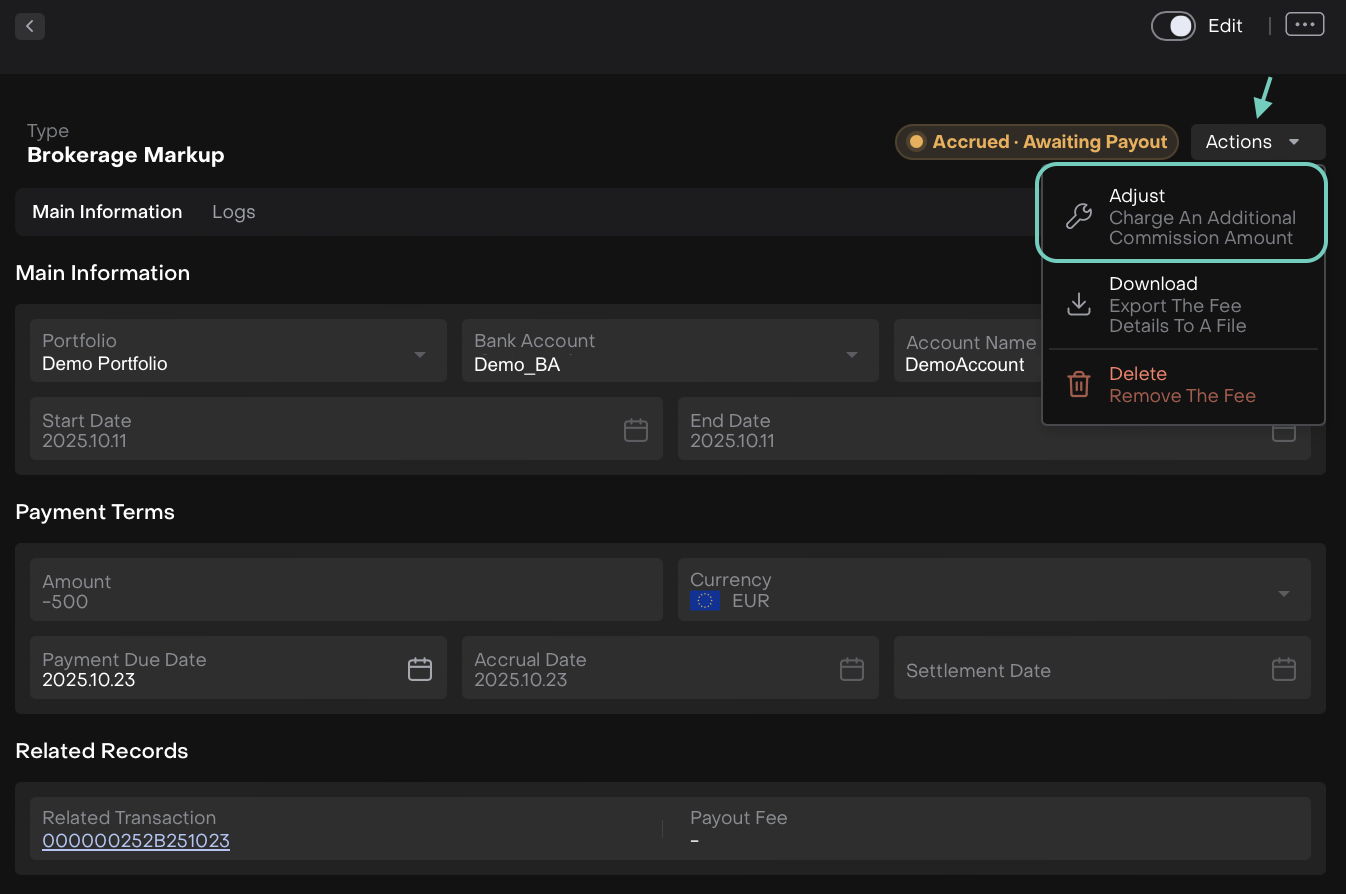The height and width of the screenshot is (894, 1346).
Task: Open the Accrual Date calendar picker
Action: pos(851,669)
